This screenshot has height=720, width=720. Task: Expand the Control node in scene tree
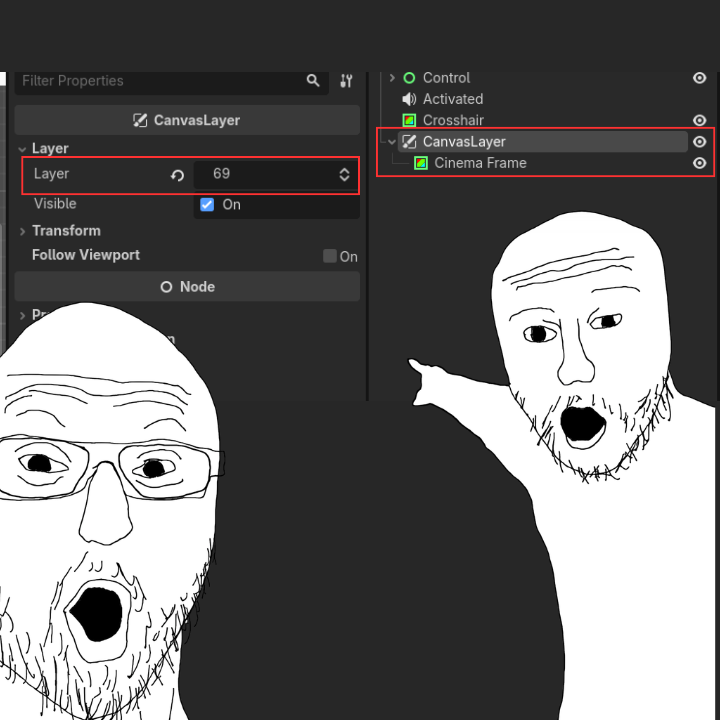(x=392, y=78)
